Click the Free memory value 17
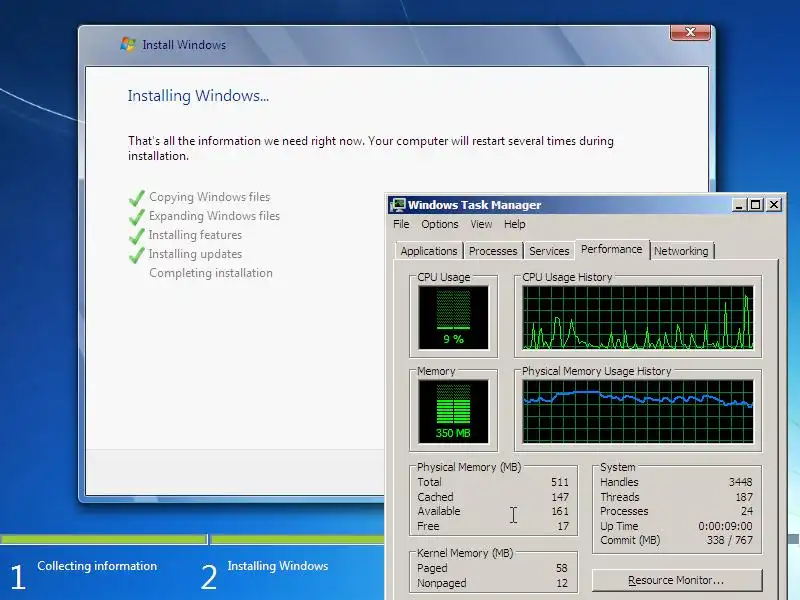Viewport: 800px width, 600px height. coord(563,526)
